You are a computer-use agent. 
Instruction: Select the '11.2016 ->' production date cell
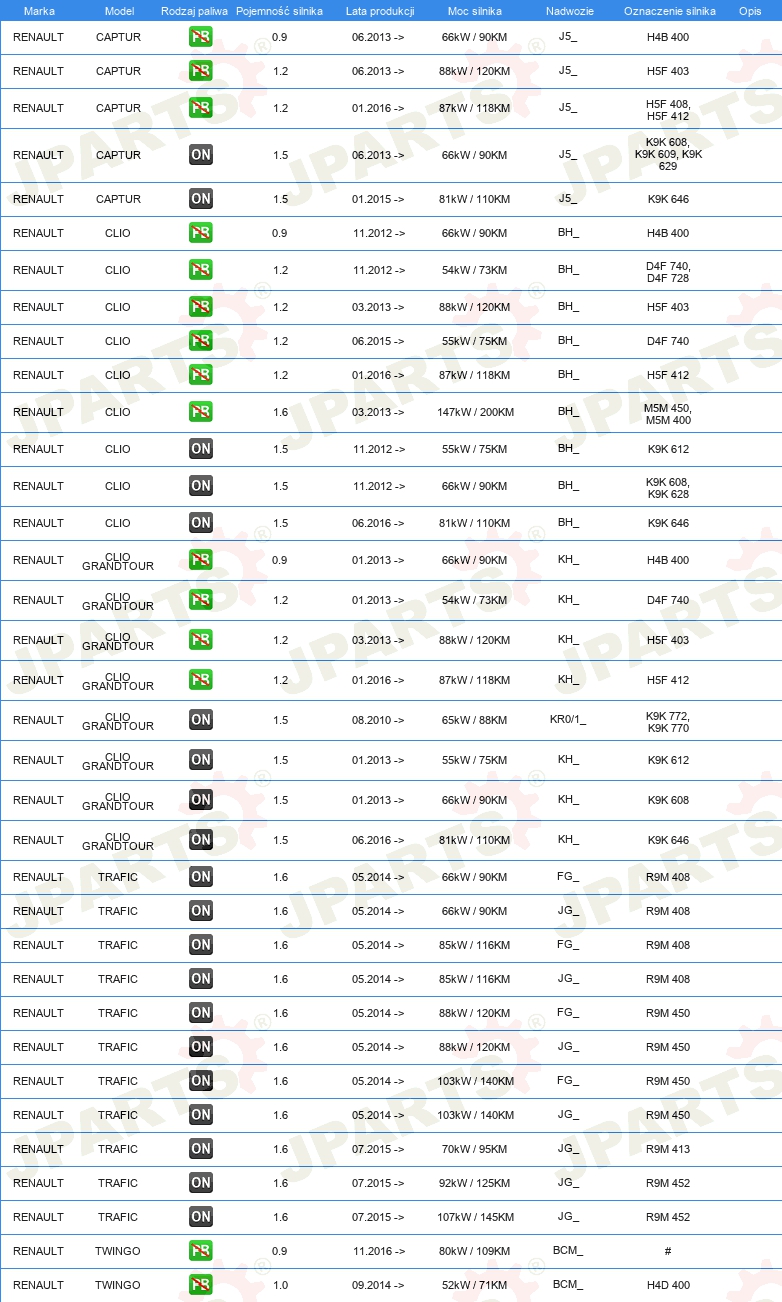[379, 1251]
